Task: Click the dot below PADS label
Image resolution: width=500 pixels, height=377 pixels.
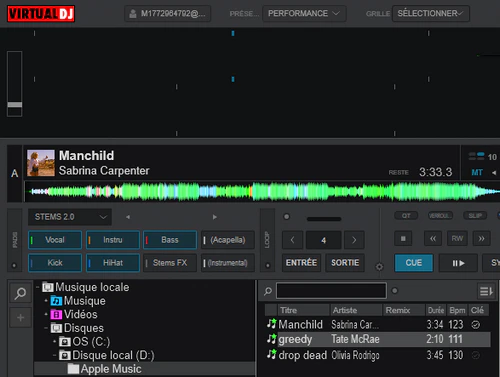Action: click(x=14, y=266)
